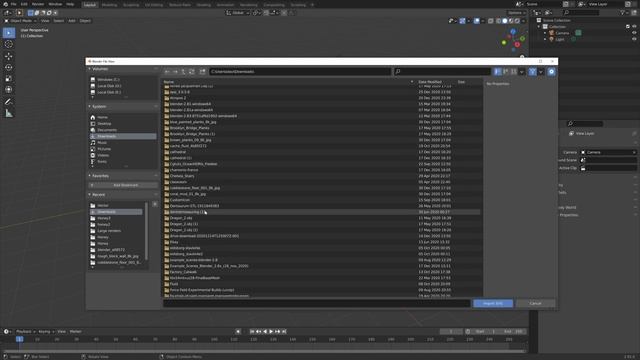Image resolution: width=640 pixels, height=360 pixels.
Task: Click the file browser search field
Action: click(442, 71)
